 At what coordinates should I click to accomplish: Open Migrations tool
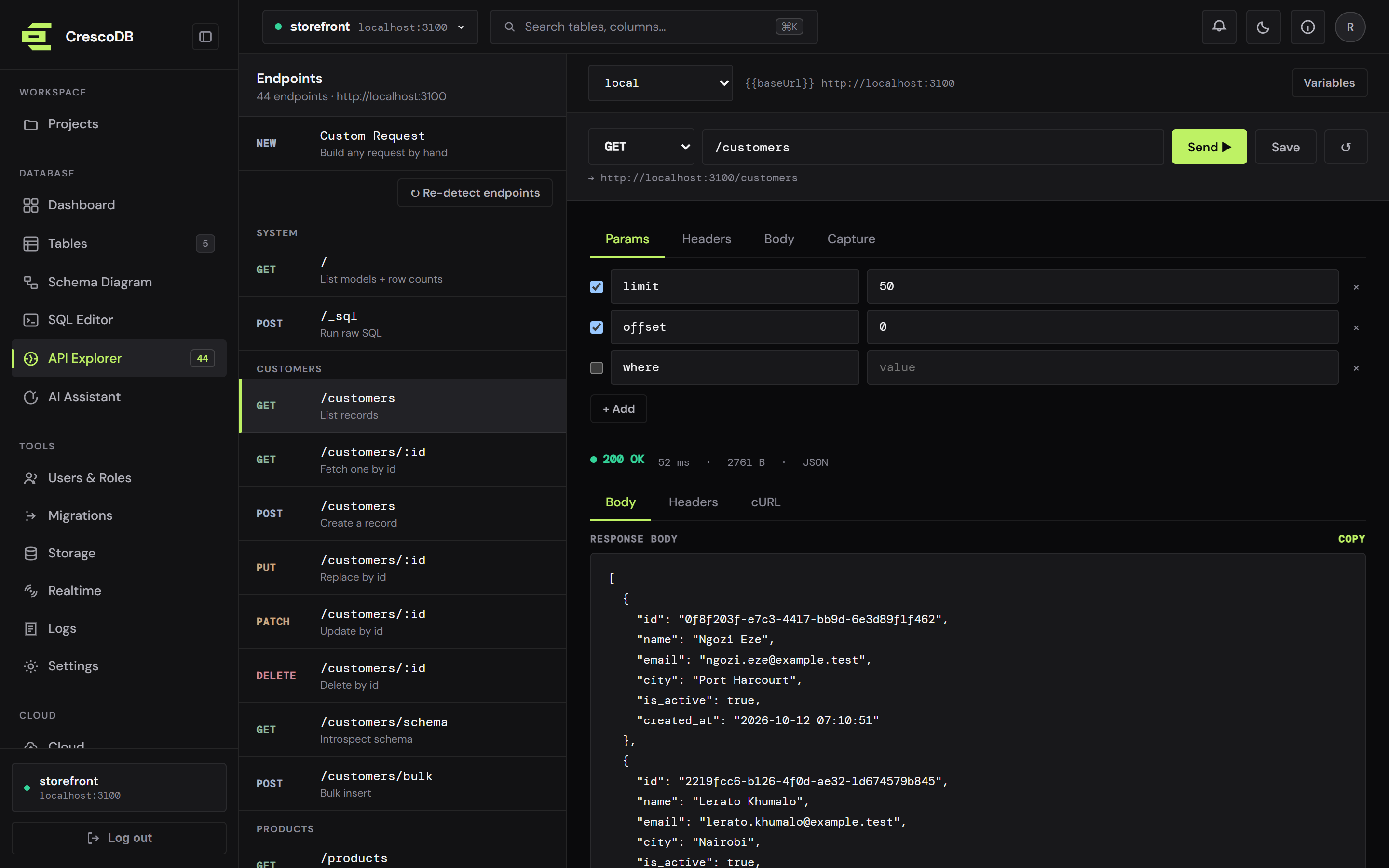click(x=119, y=515)
